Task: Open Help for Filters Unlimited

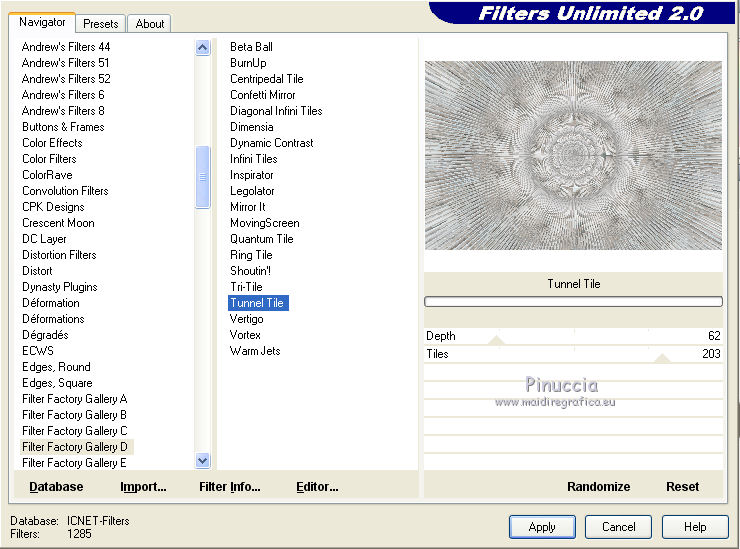Action: pyautogui.click(x=695, y=526)
